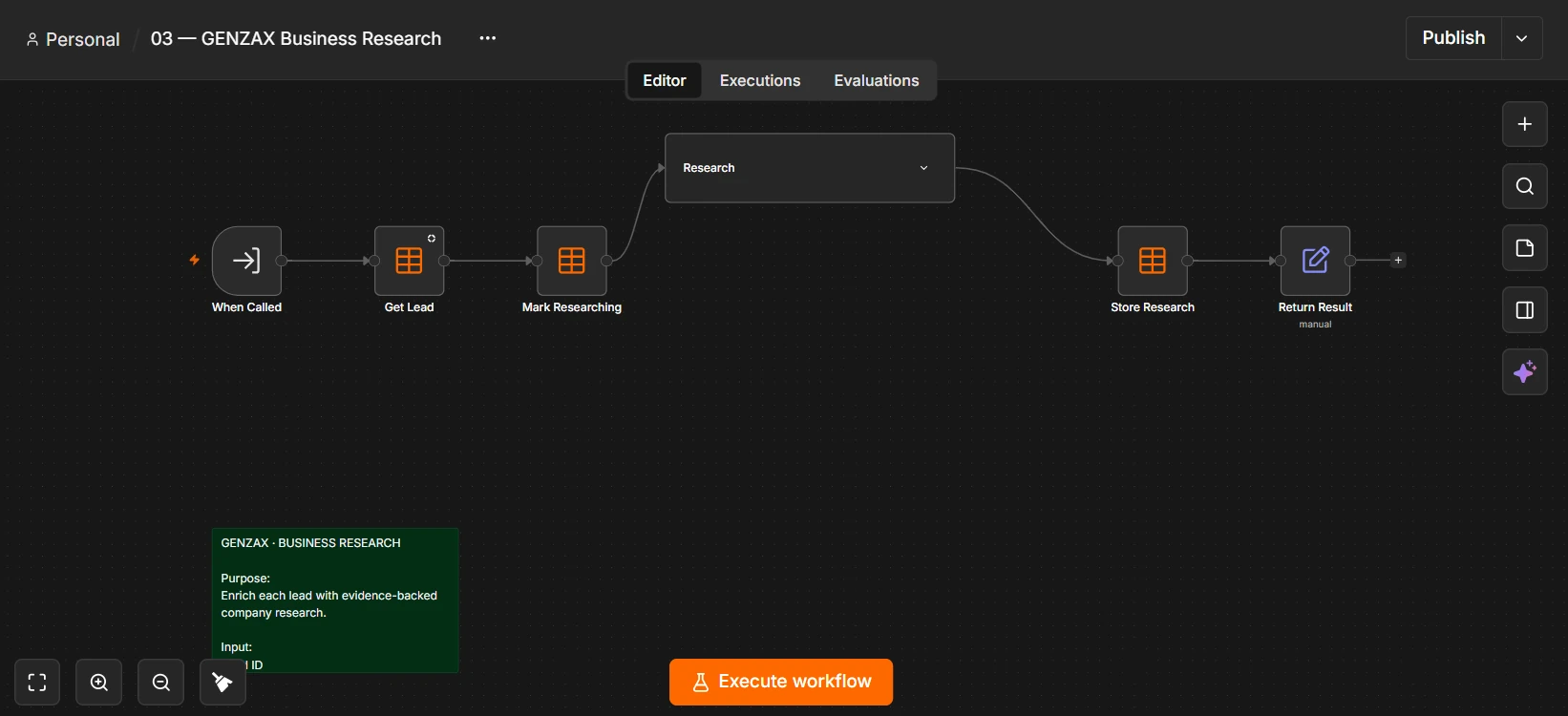Image resolution: width=1568 pixels, height=716 pixels.
Task: Switch to the Executions tab
Action: pyautogui.click(x=760, y=80)
